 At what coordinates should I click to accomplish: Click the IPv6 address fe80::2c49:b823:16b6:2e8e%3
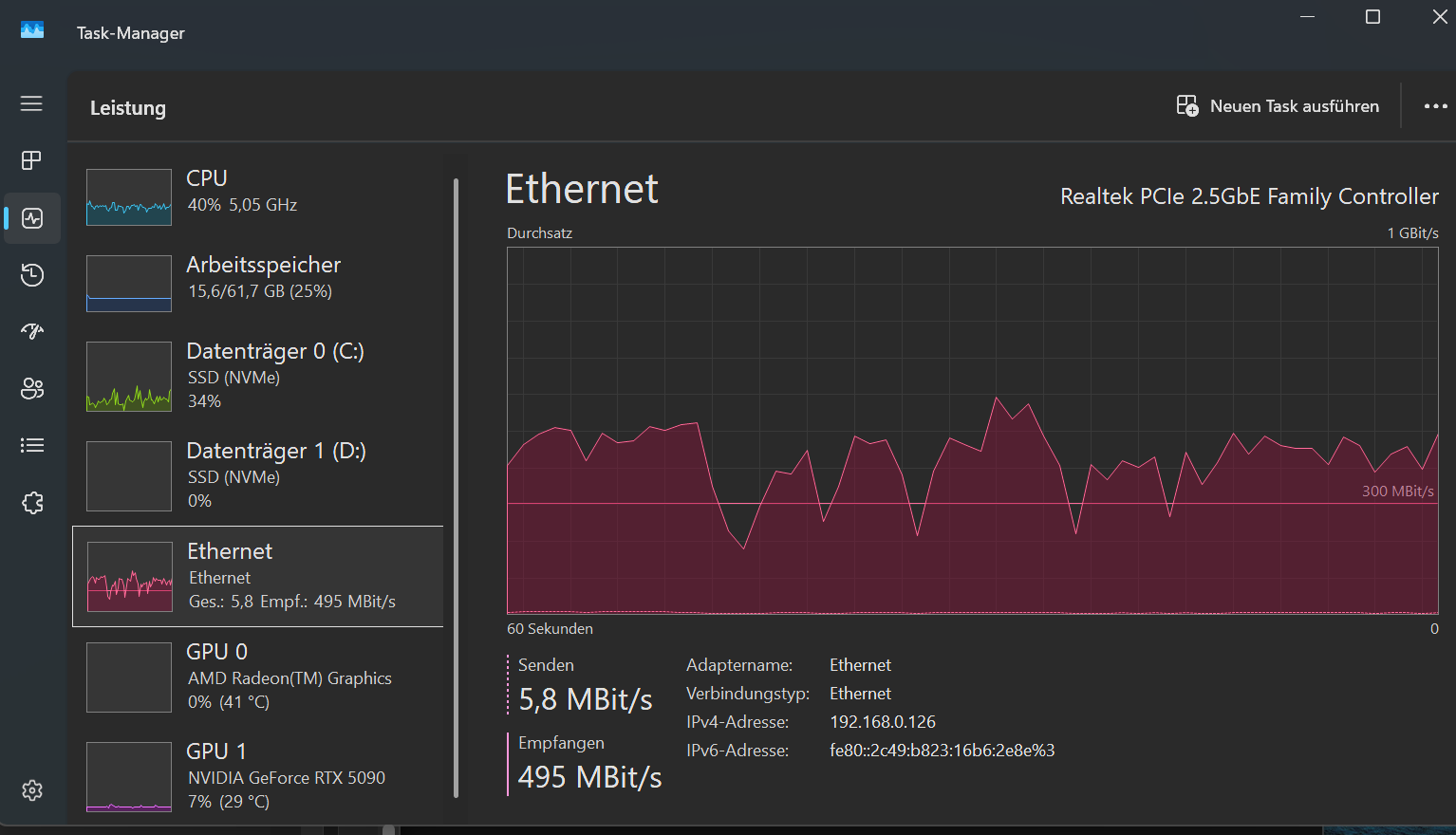coord(943,751)
